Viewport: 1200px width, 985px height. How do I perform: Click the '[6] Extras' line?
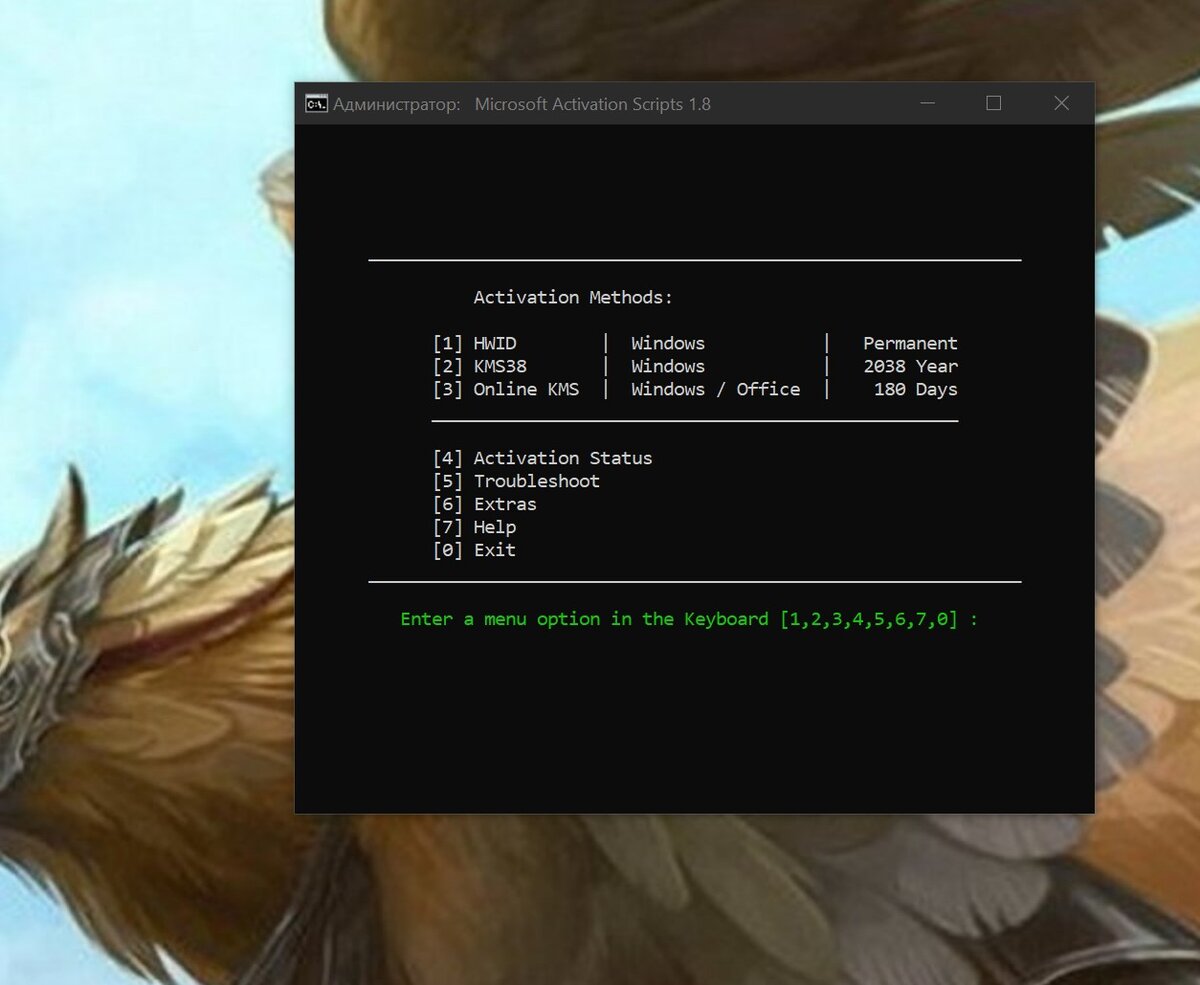pyautogui.click(x=484, y=504)
